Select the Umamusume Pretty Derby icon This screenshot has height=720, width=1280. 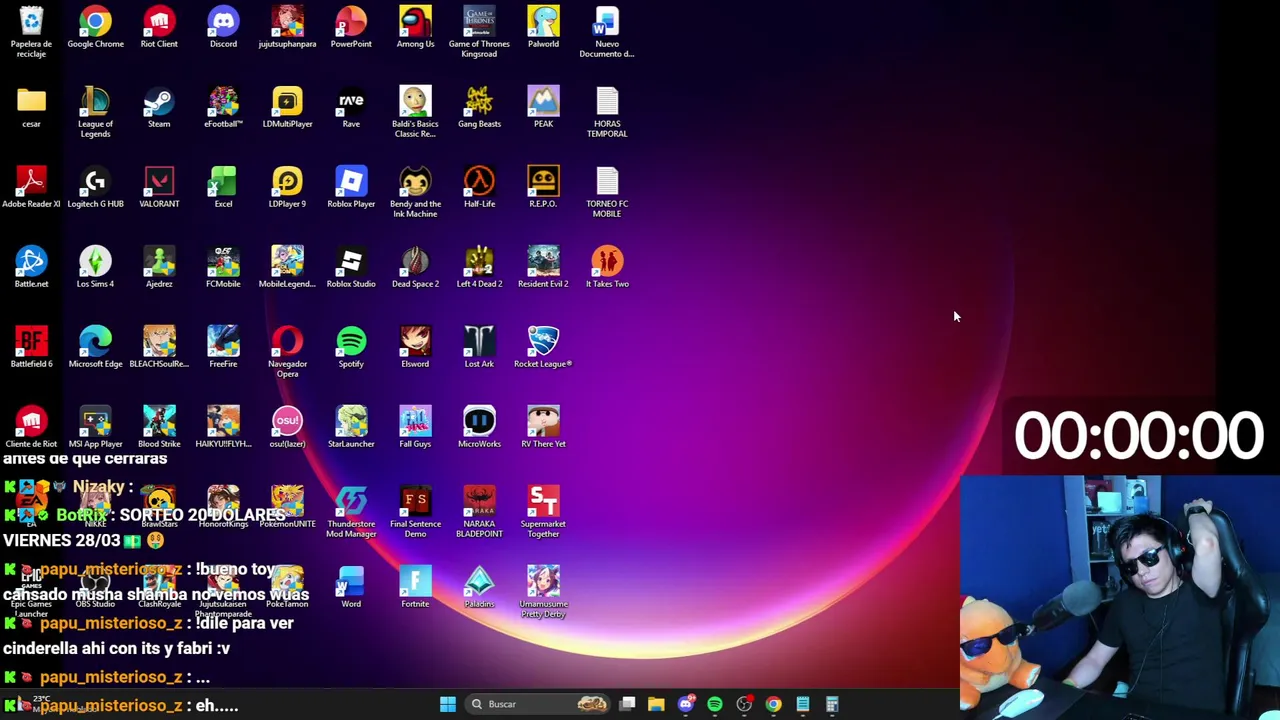click(543, 591)
